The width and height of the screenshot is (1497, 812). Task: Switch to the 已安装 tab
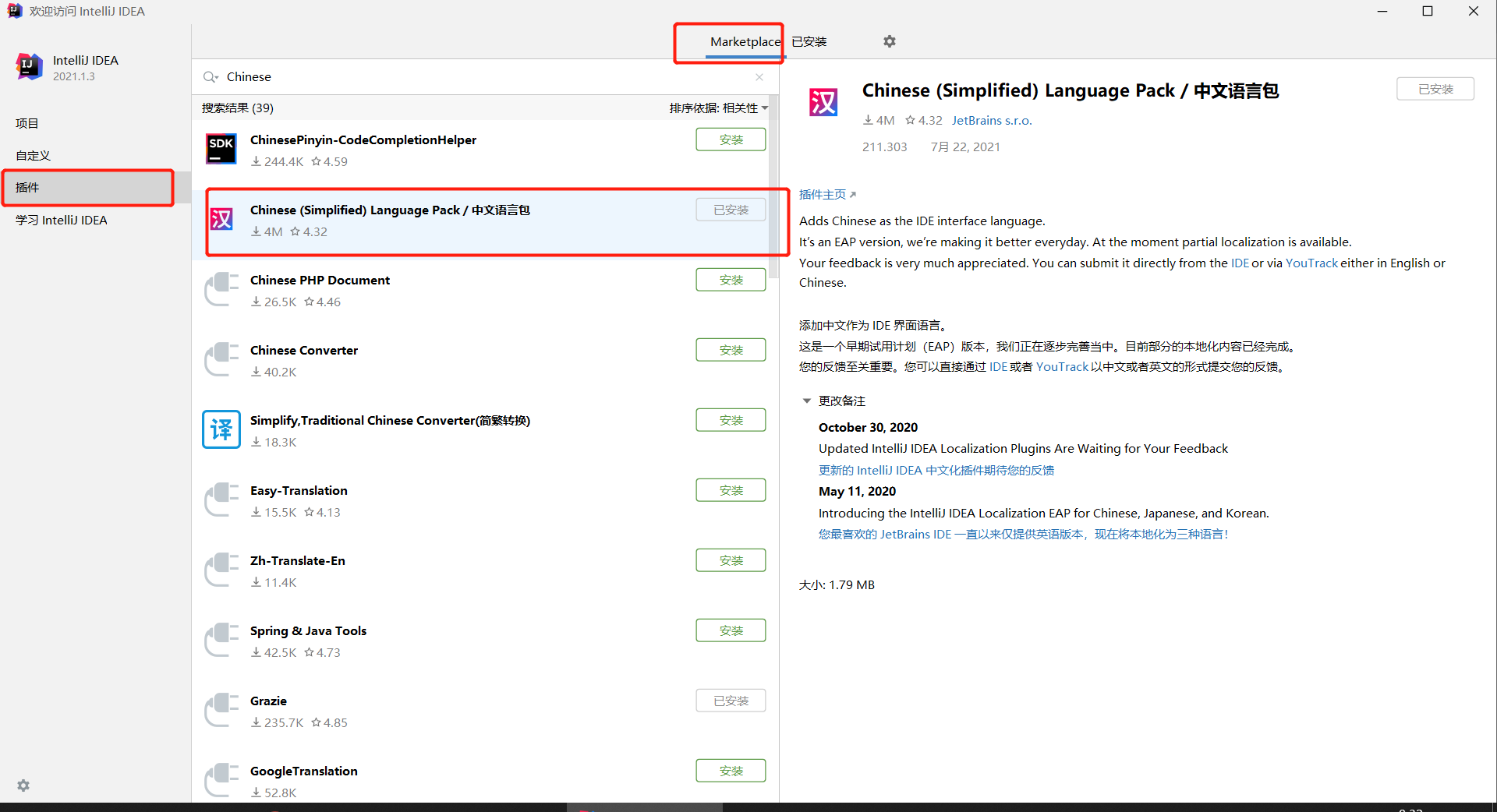(809, 42)
